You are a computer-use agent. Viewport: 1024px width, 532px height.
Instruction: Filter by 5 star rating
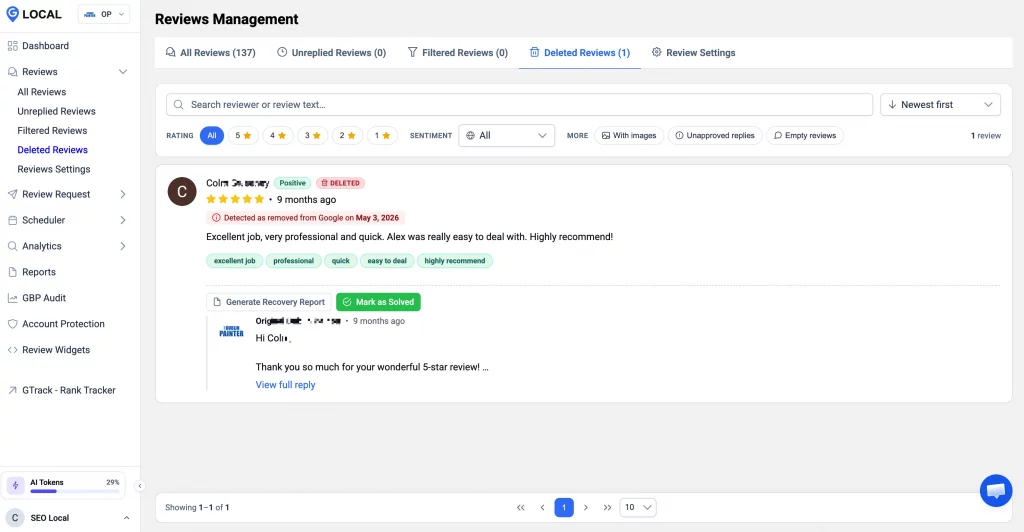pyautogui.click(x=243, y=136)
